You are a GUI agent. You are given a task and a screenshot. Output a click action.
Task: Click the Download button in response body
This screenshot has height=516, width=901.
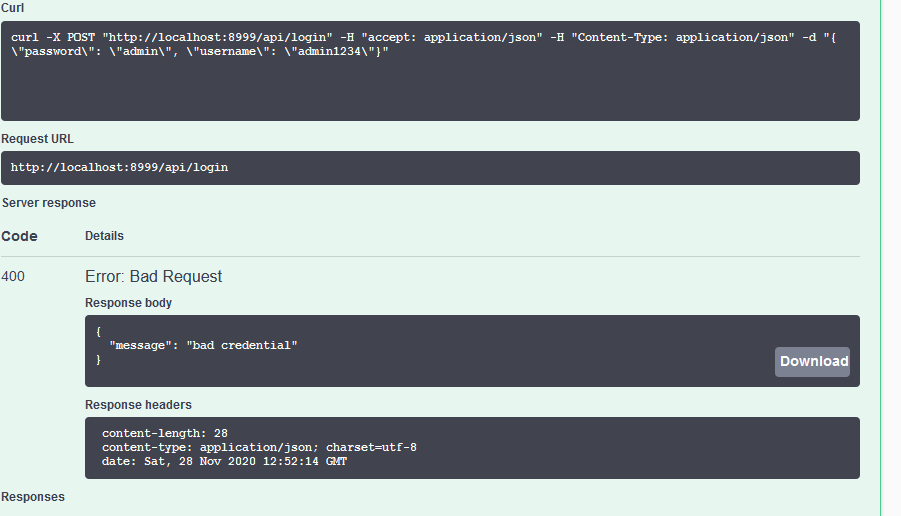click(x=812, y=362)
